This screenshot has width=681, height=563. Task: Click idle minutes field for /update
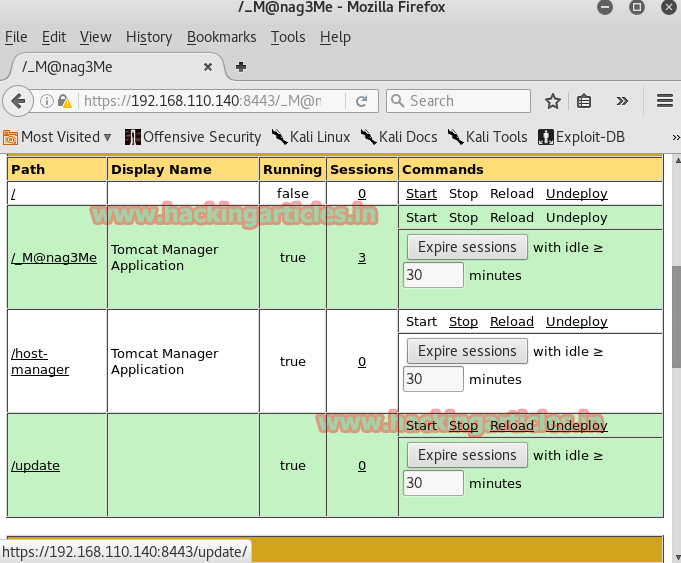[433, 483]
